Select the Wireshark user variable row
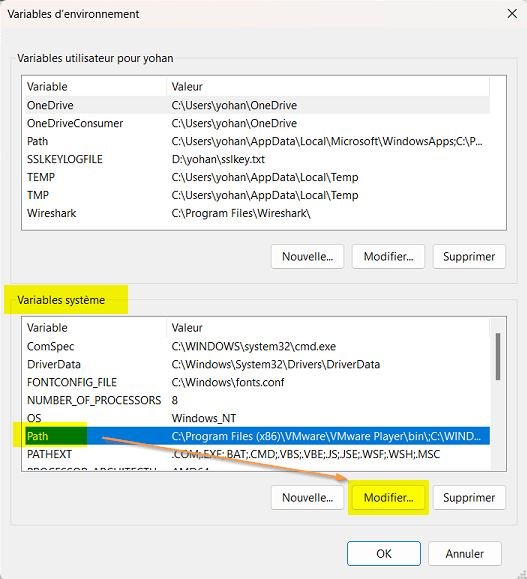The height and width of the screenshot is (579, 527). coord(258,213)
